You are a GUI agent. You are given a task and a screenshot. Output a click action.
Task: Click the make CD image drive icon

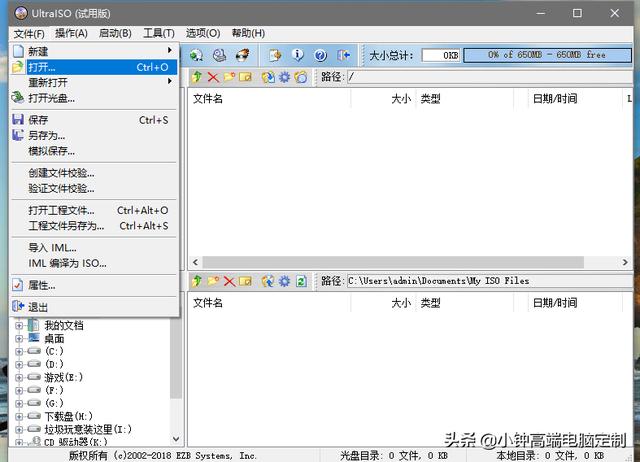tap(220, 55)
